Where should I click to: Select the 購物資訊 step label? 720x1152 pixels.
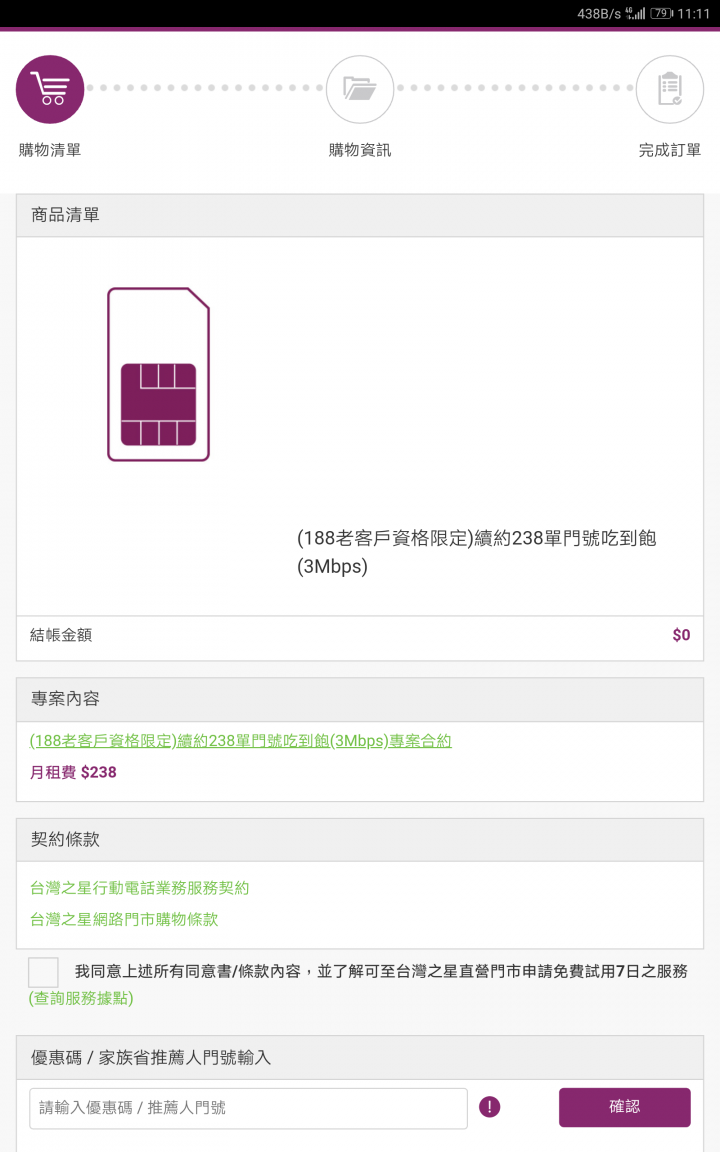tap(360, 150)
